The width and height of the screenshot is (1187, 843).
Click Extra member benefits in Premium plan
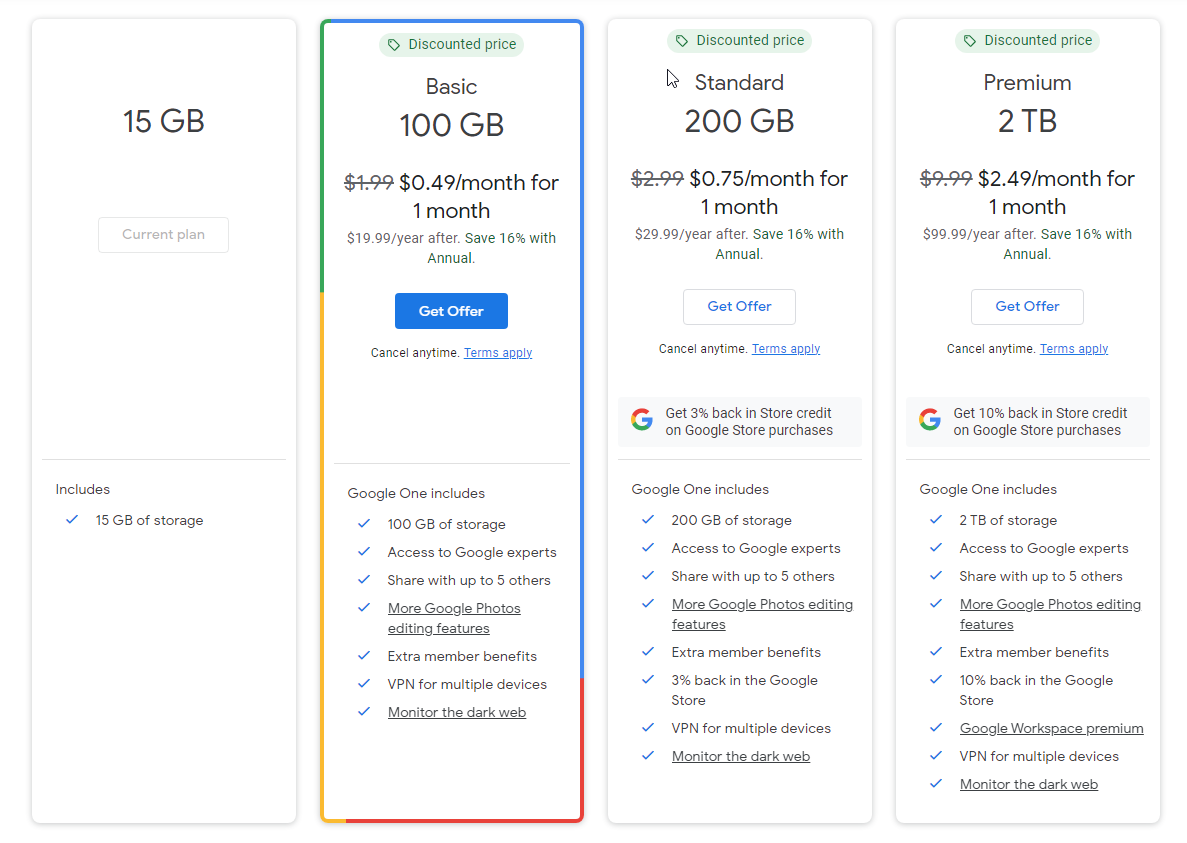pos(1034,652)
